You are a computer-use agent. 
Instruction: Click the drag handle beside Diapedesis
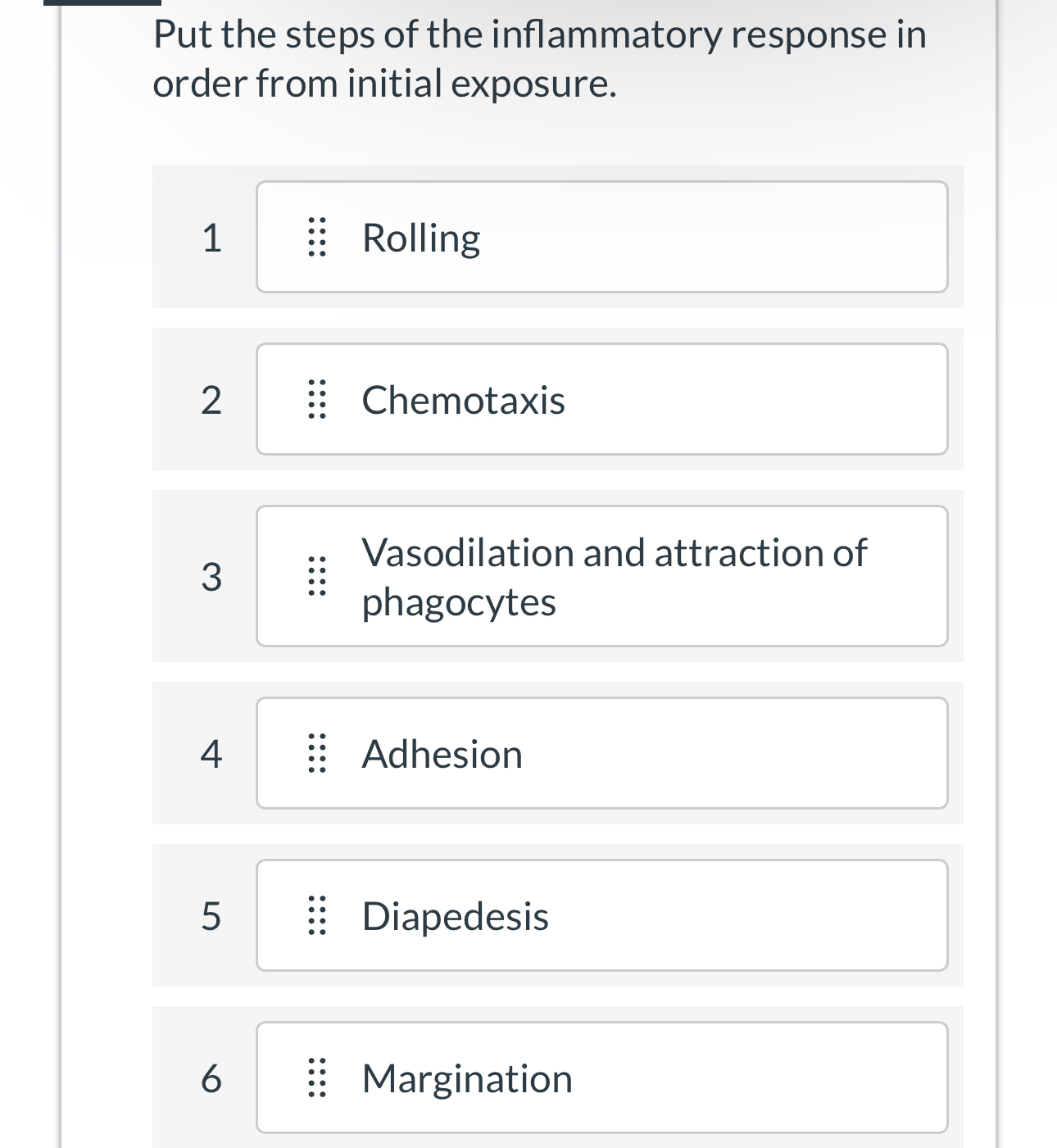pos(316,916)
